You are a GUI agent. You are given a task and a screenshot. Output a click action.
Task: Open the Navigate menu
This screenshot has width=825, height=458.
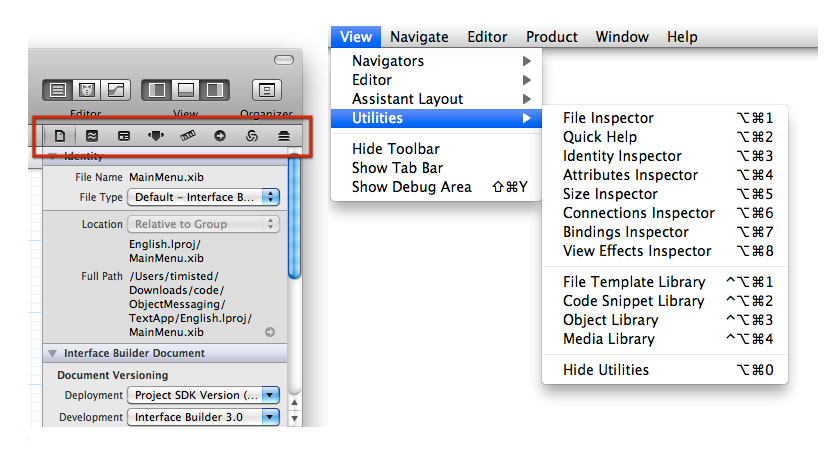click(419, 37)
